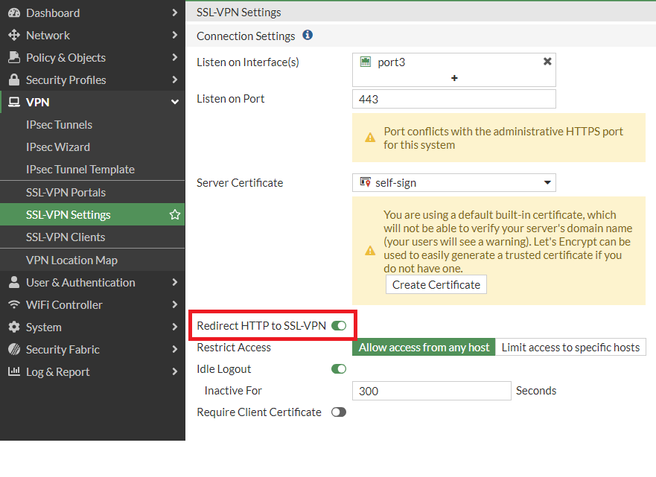Add a listening interface with plus icon
This screenshot has height=477, width=656.
coord(454,78)
